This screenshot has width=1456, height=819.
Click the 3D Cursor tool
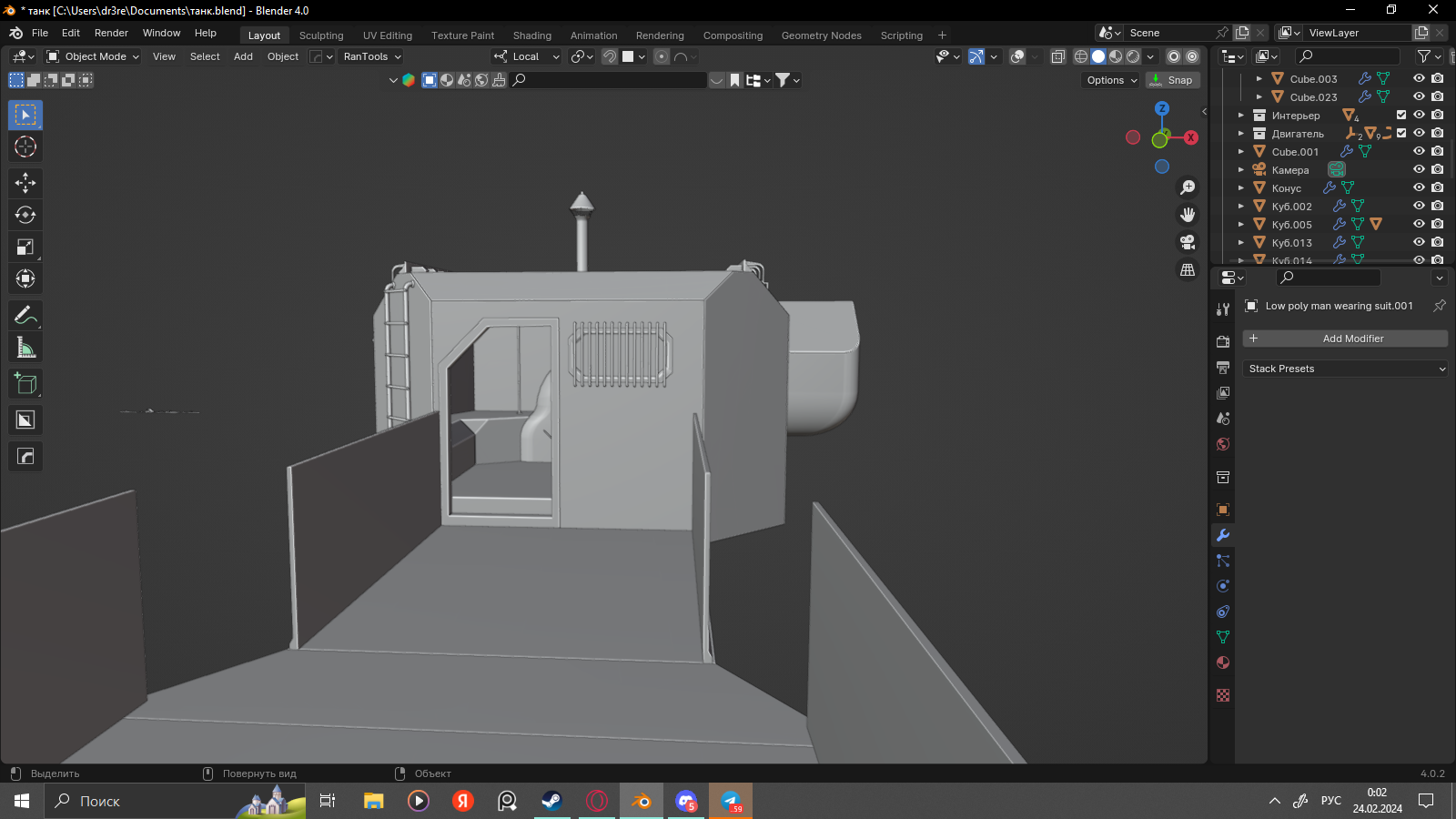click(25, 147)
